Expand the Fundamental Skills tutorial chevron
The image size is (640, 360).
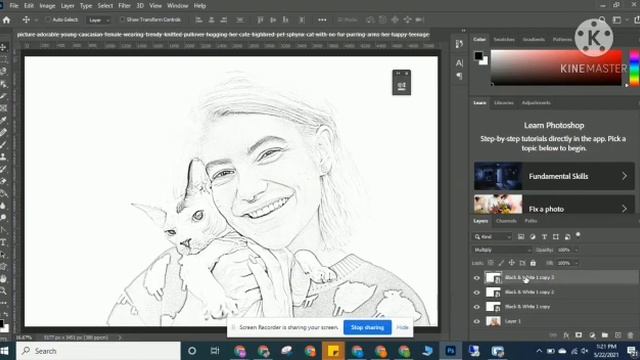click(x=624, y=176)
